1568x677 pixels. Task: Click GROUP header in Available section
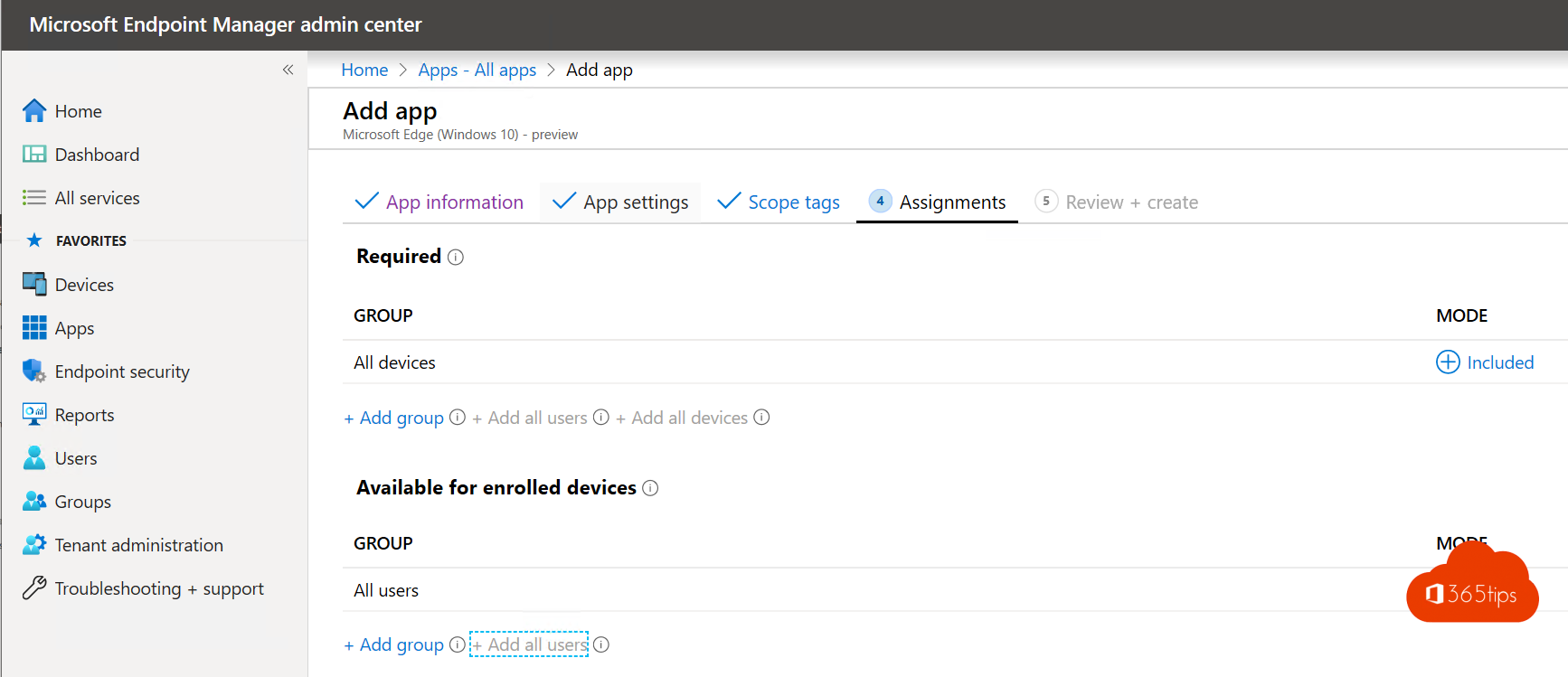383,543
